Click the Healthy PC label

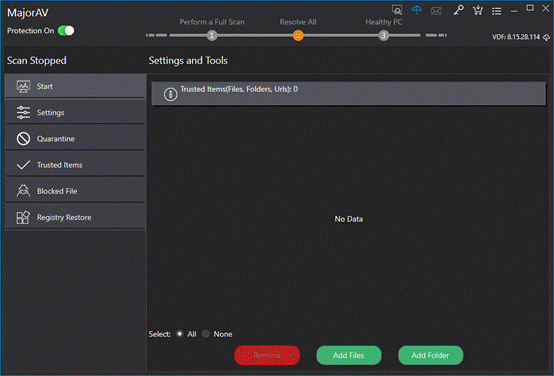click(384, 22)
